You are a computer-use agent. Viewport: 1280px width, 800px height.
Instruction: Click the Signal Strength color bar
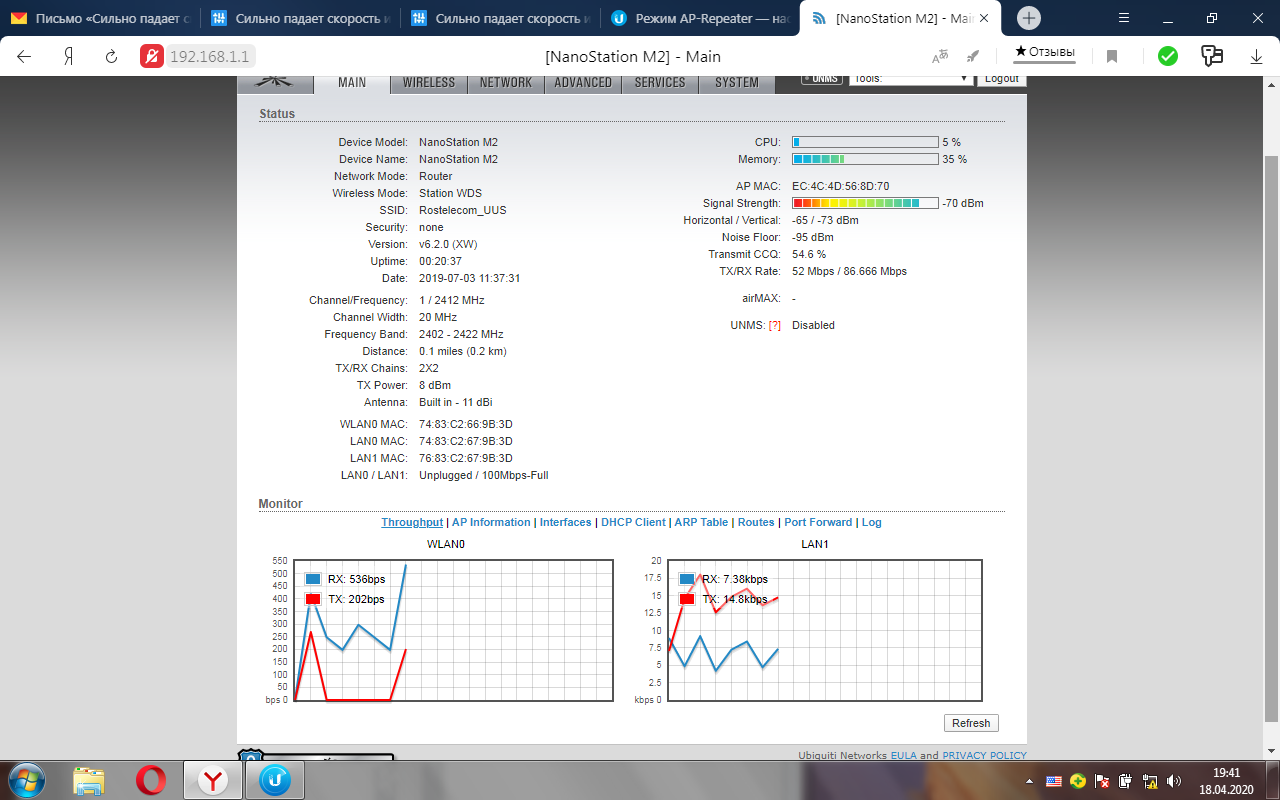(865, 203)
